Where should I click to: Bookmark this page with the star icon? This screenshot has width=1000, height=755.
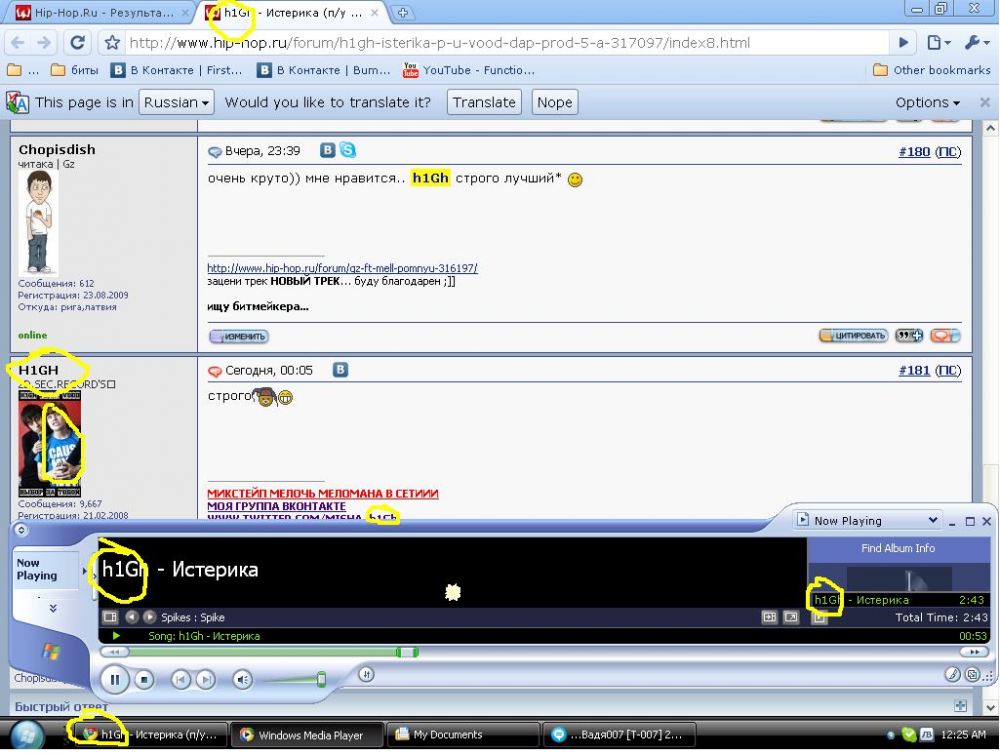tap(112, 43)
